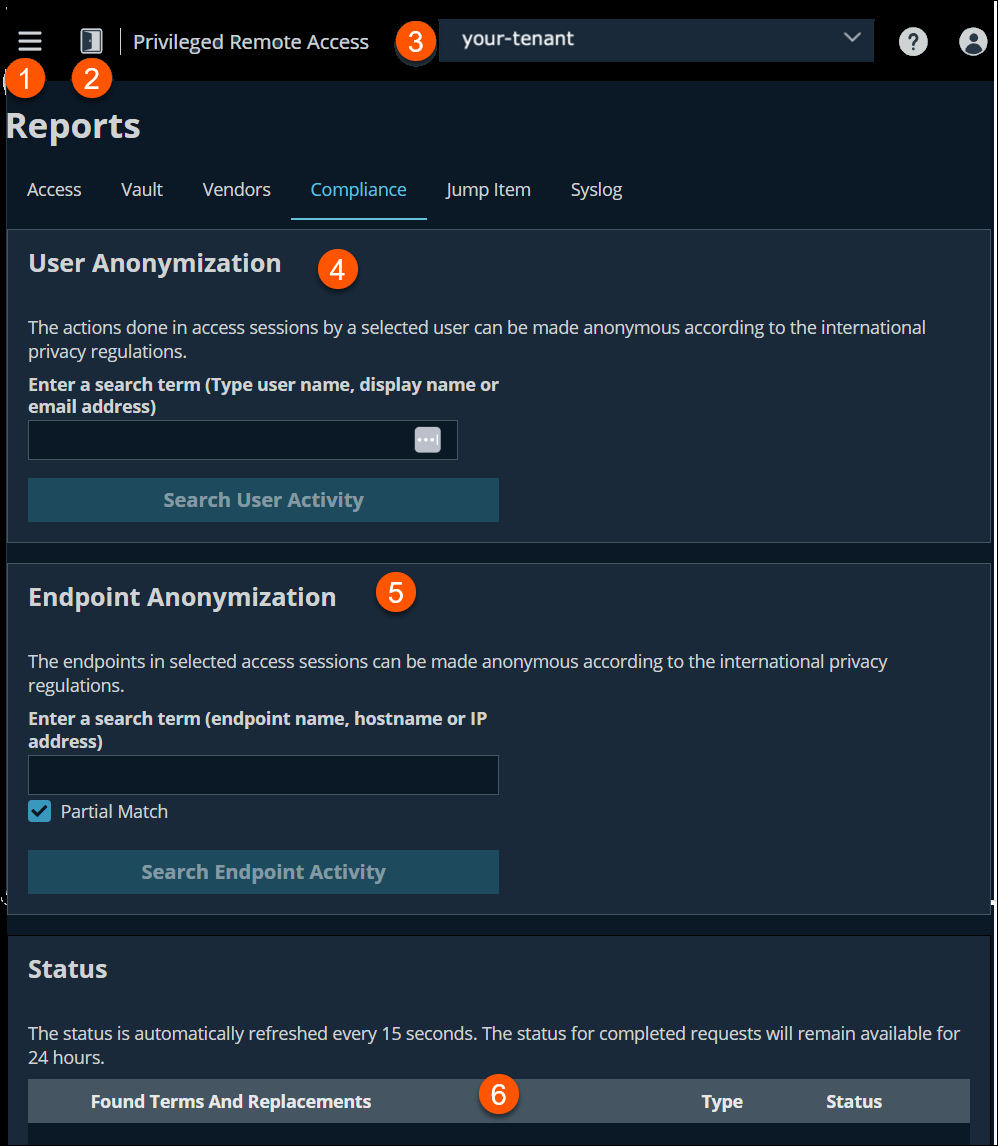Screen dimensions: 998x1146
Task: Click the ellipsis icon in user search field
Action: [427, 440]
